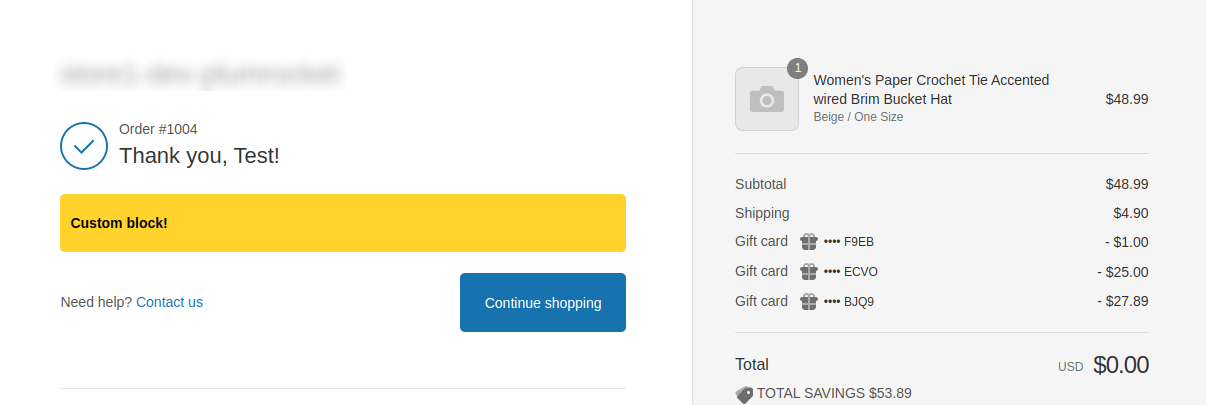Click the Thank you, Test! heading

[x=199, y=156]
